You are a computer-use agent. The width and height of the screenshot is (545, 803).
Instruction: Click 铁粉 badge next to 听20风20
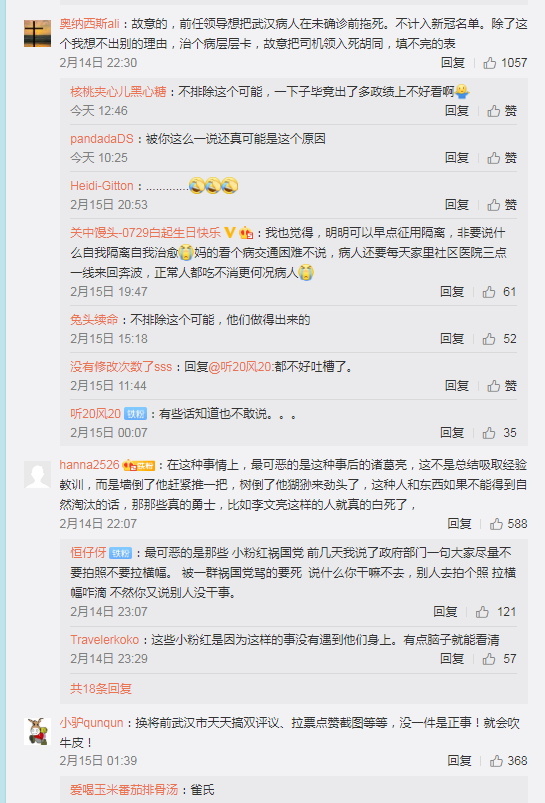click(x=135, y=414)
